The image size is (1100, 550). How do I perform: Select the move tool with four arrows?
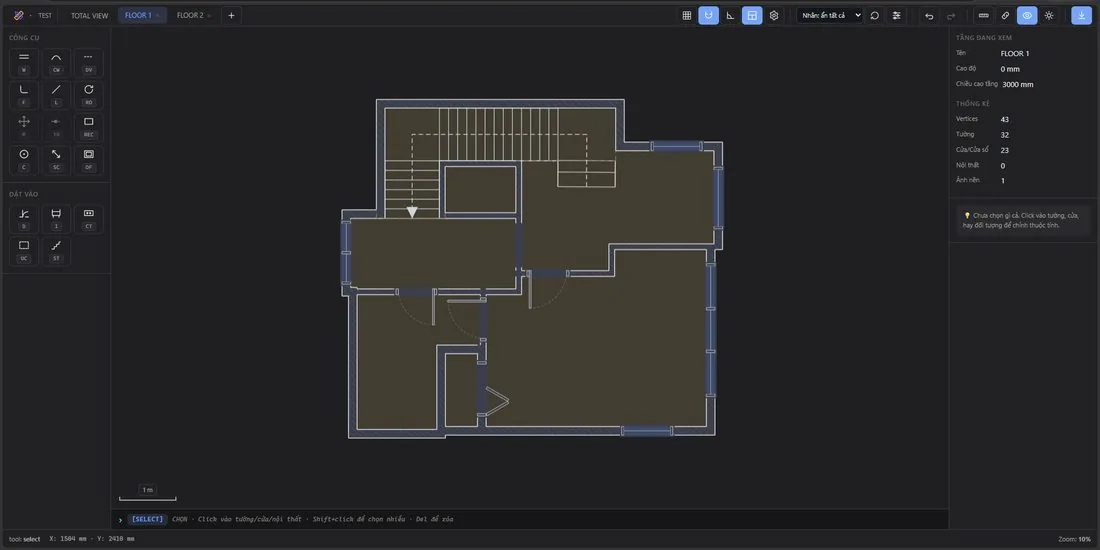(x=24, y=127)
